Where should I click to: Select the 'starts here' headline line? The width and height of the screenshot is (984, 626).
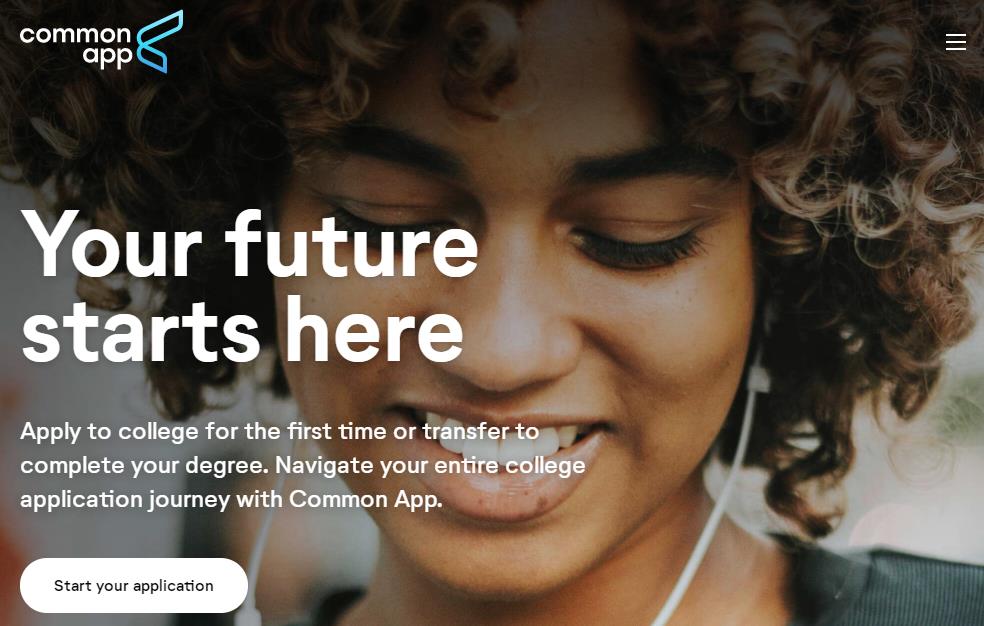(x=242, y=330)
